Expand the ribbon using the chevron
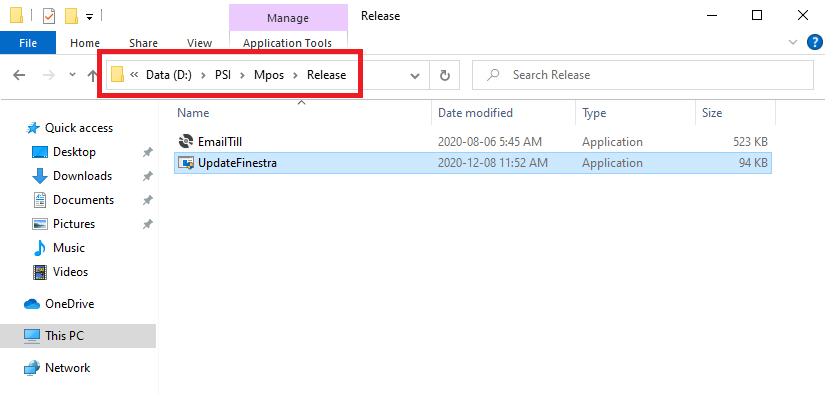The height and width of the screenshot is (396, 825). pyautogui.click(x=793, y=43)
